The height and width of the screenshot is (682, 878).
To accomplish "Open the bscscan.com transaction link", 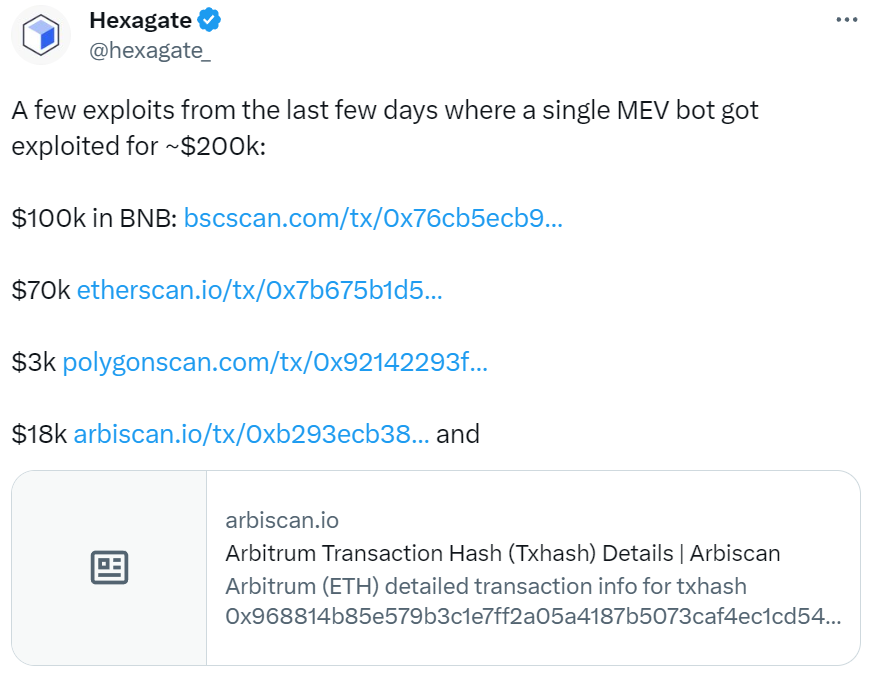I will (x=373, y=218).
